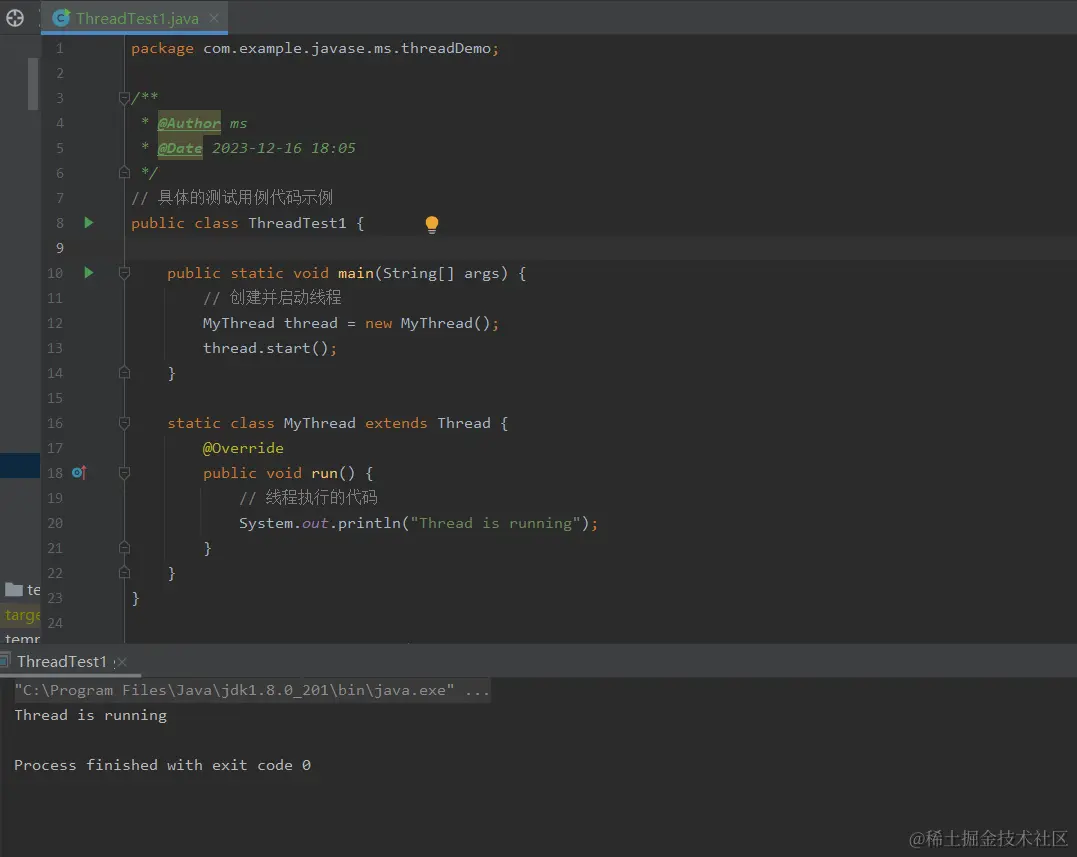Run main method via gutter arrow on line 10
1077x857 pixels.
pos(89,273)
